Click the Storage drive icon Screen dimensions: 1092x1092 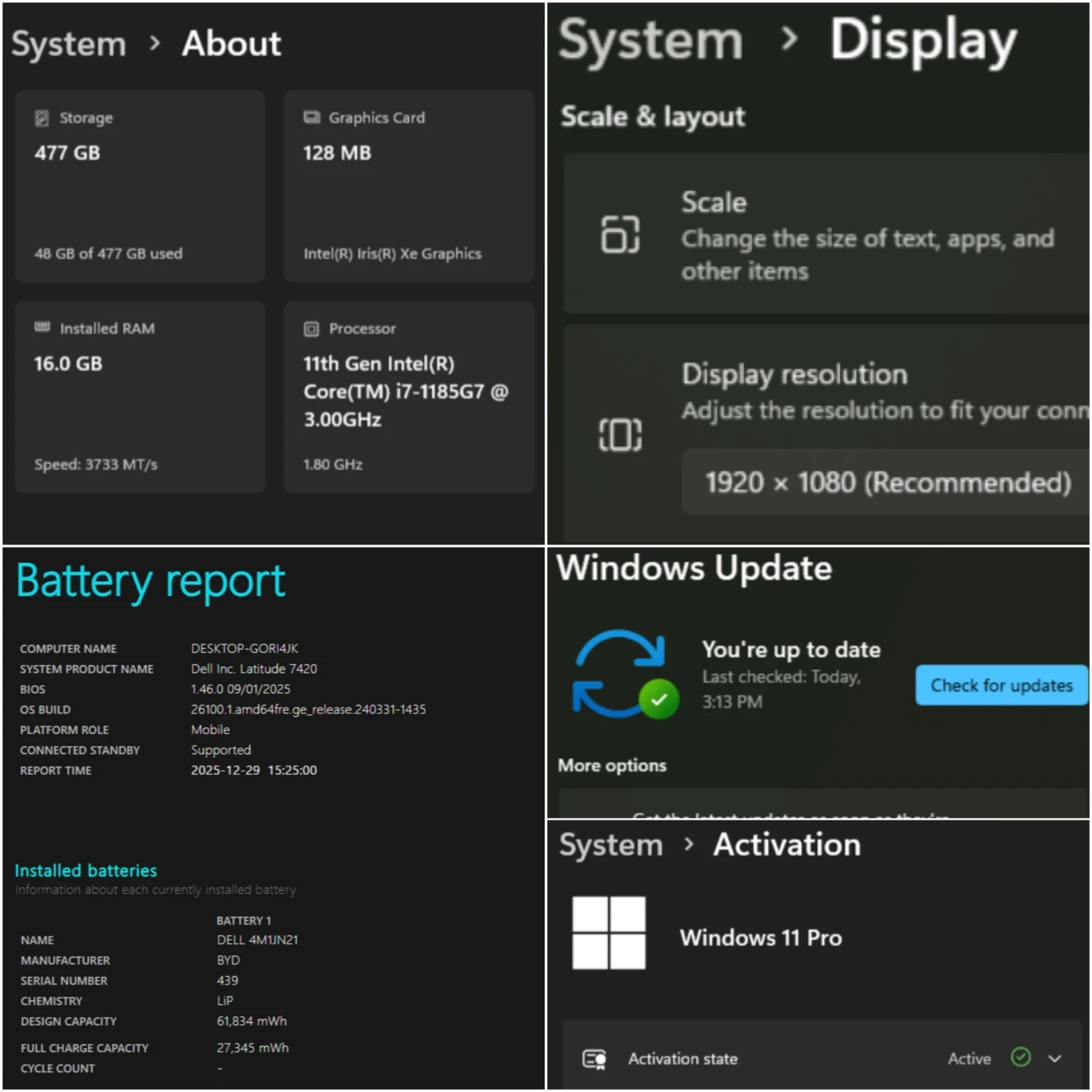42,118
